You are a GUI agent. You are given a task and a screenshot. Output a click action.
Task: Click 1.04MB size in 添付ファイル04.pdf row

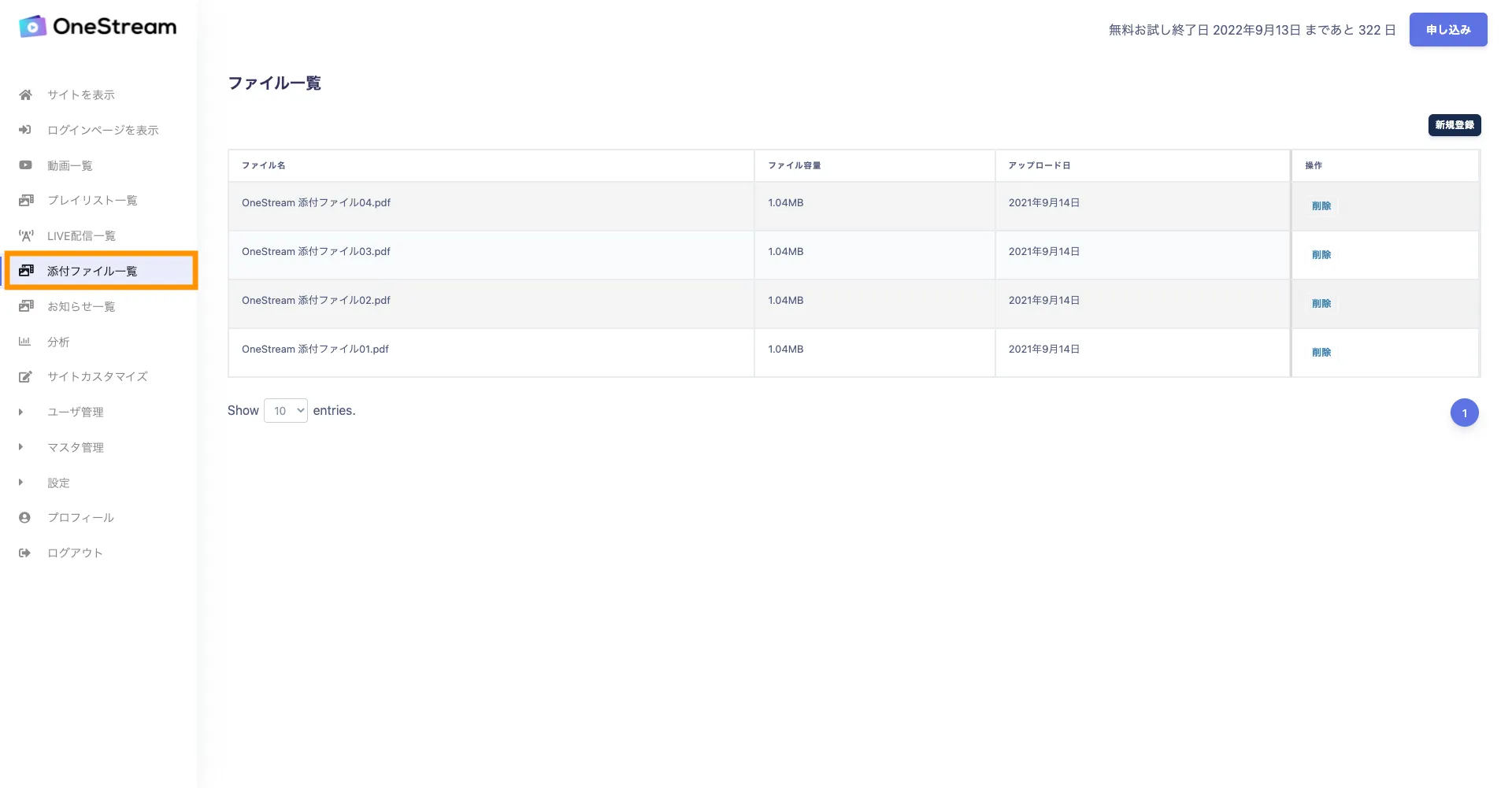[786, 202]
